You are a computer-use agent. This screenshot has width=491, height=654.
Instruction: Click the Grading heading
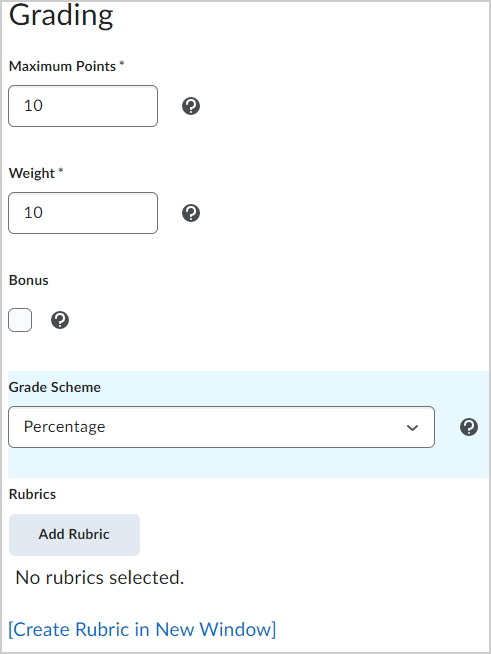[61, 16]
